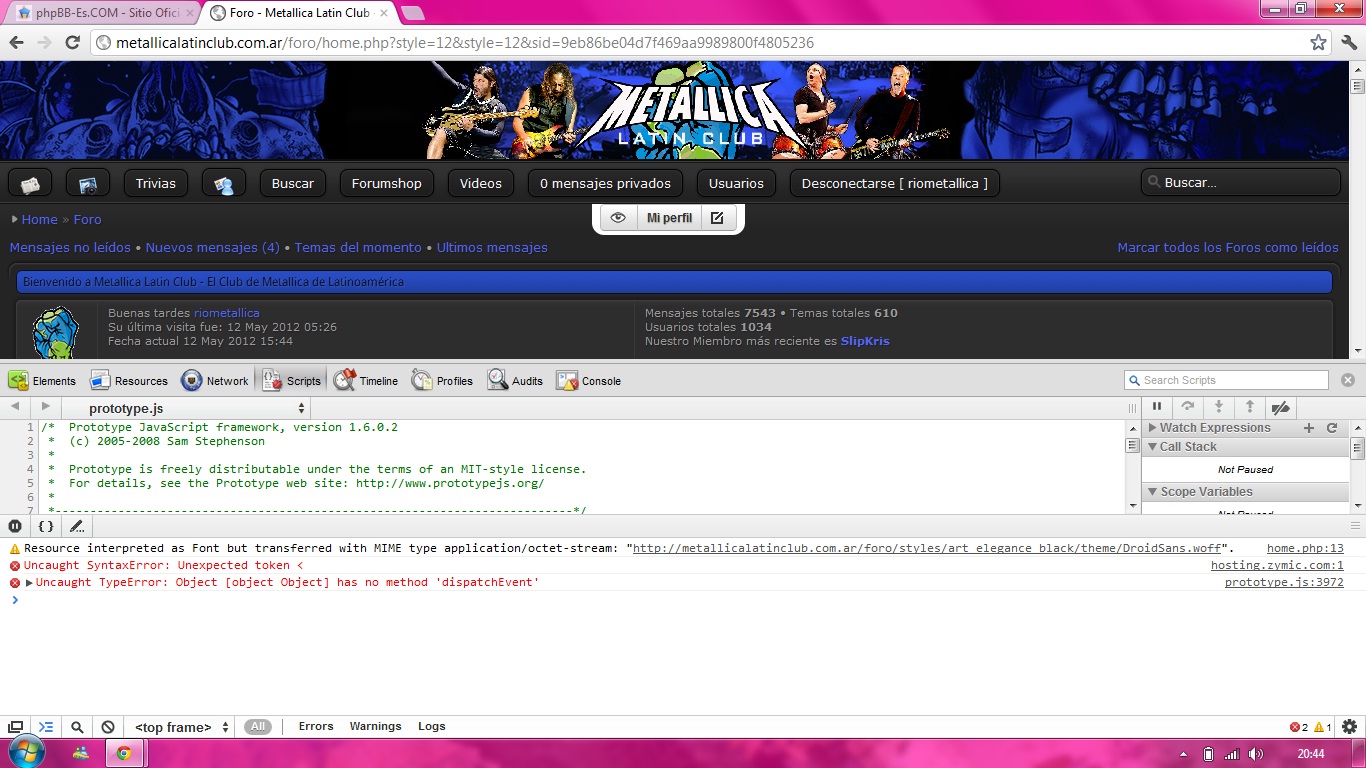
Task: Click the edit pencil icon below the script
Action: (76, 526)
